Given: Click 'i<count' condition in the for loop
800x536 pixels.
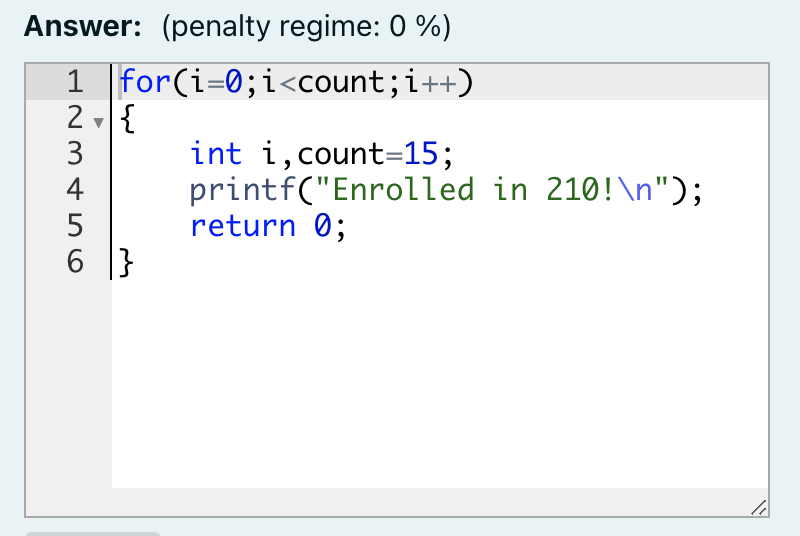Looking at the screenshot, I should pos(324,82).
